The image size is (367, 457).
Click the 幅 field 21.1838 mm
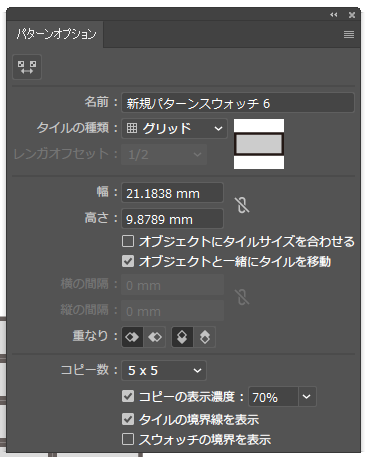click(172, 193)
